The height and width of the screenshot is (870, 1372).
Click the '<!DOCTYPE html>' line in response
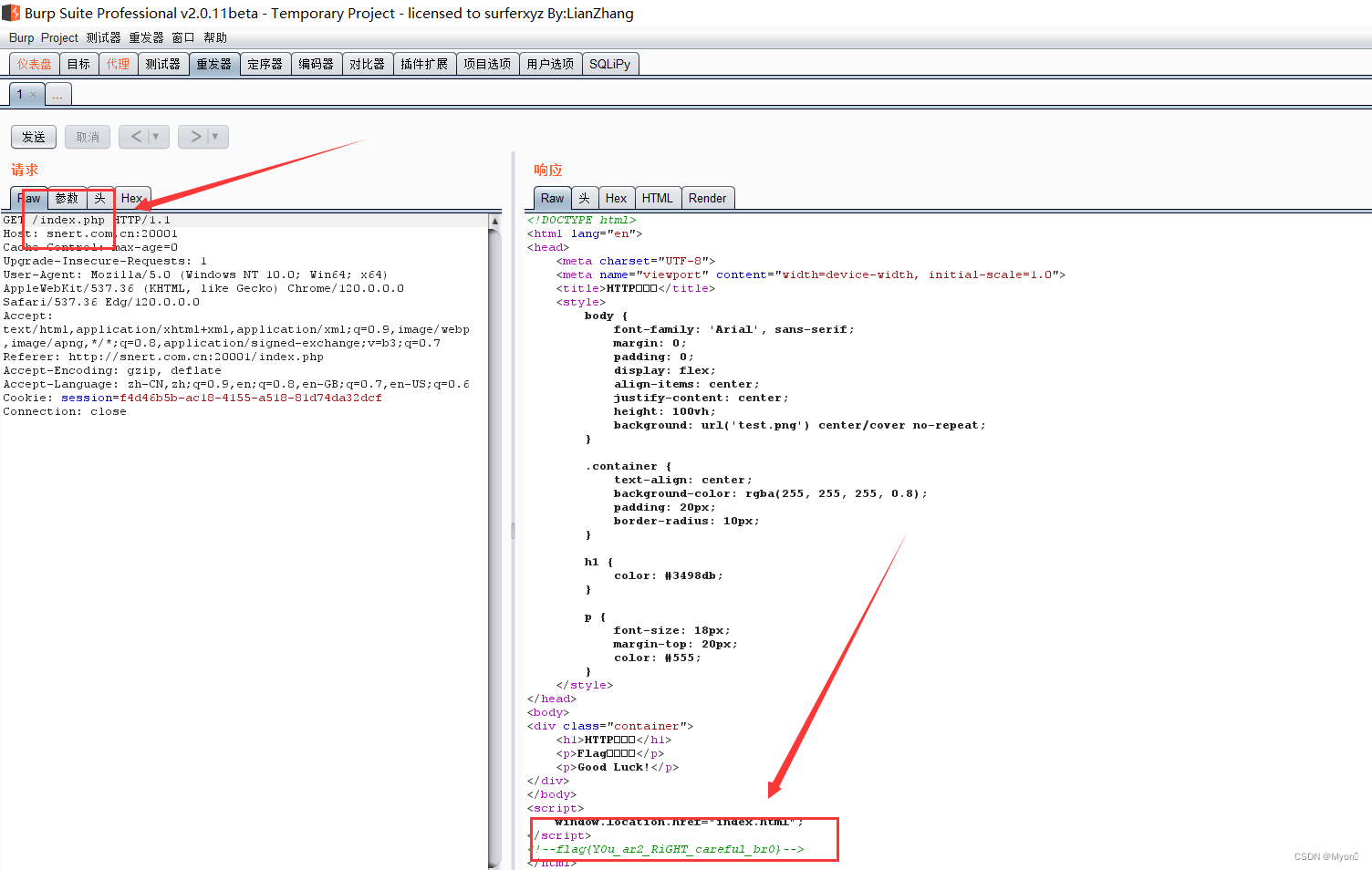[582, 220]
